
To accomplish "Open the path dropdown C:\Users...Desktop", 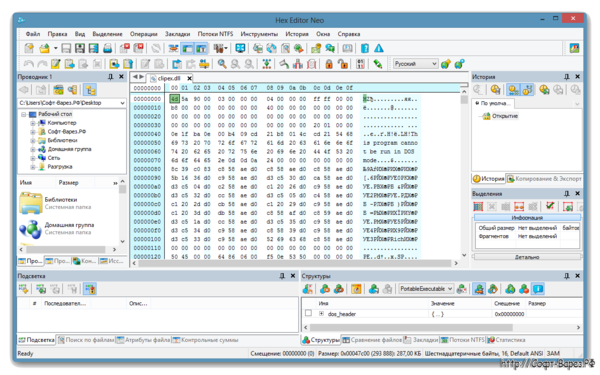I will coord(122,103).
